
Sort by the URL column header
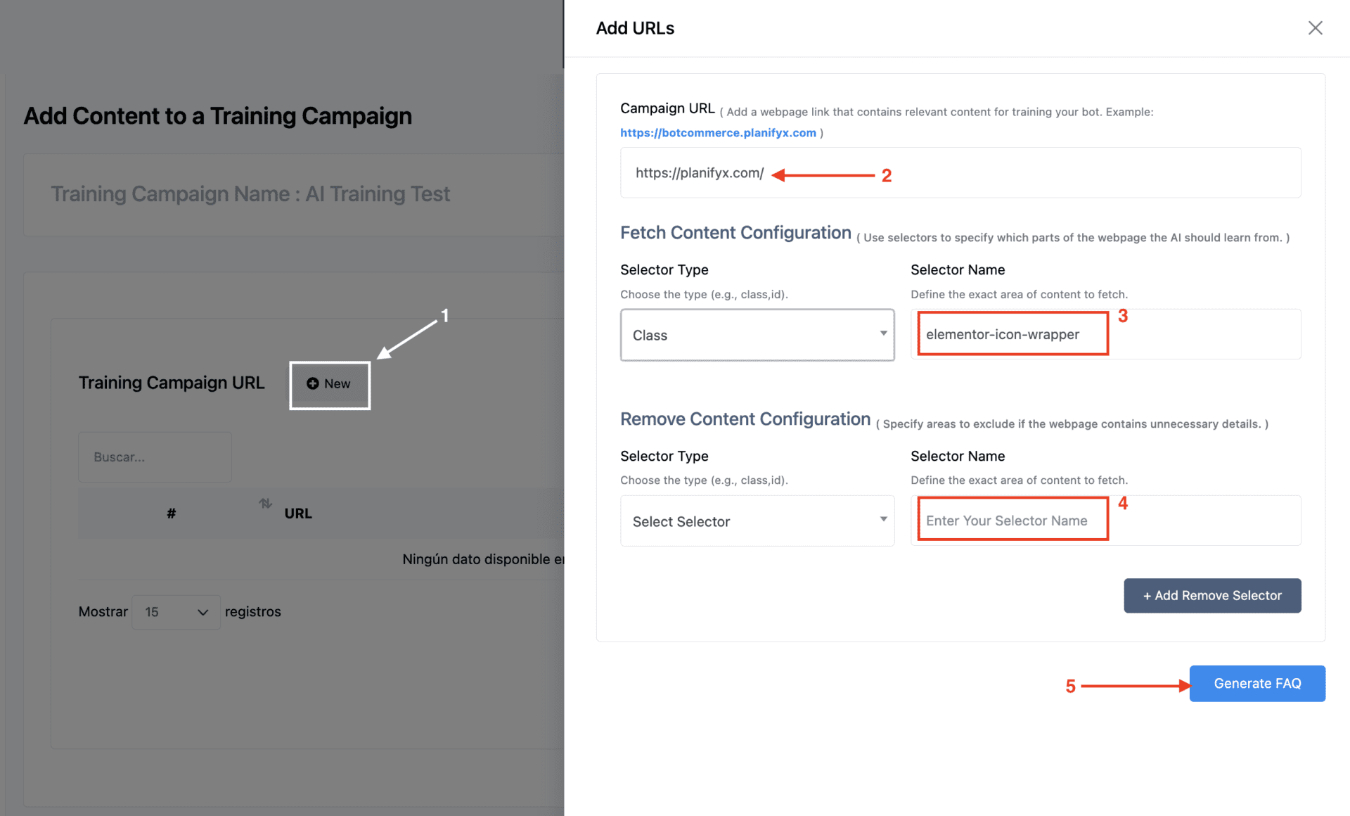pyautogui.click(x=298, y=514)
